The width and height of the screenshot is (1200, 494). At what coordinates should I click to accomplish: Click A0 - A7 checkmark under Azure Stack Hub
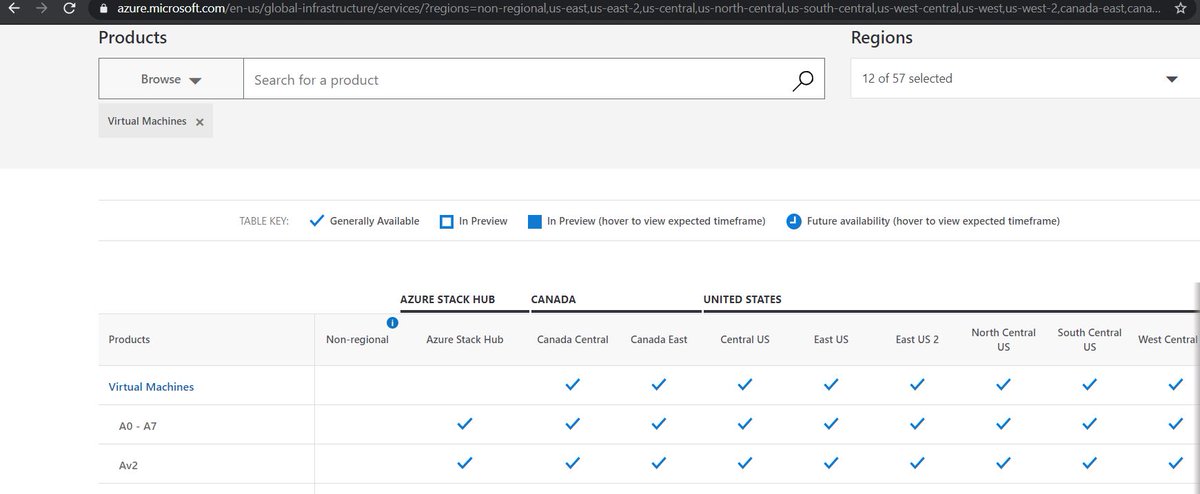pyautogui.click(x=465, y=424)
